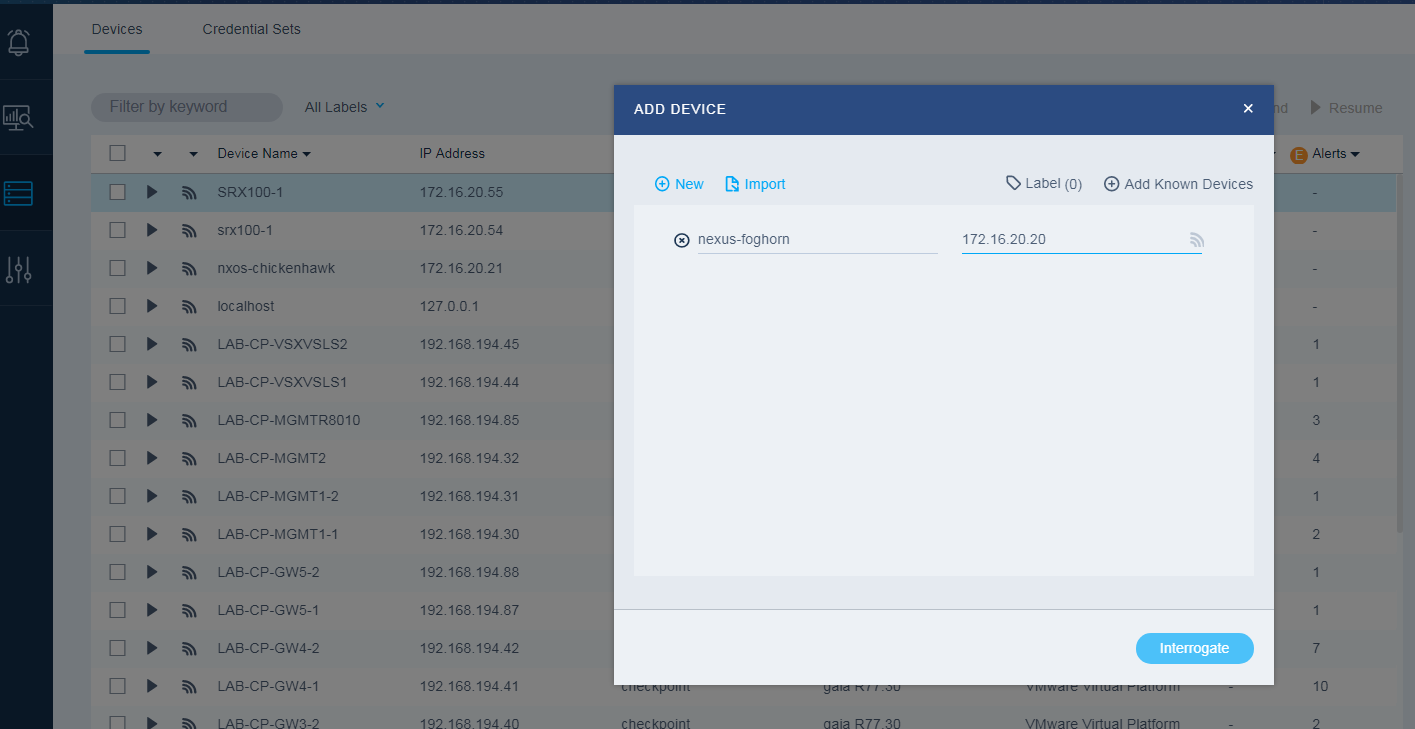Check the box for SRX100-1
The image size is (1415, 729).
pyautogui.click(x=118, y=192)
